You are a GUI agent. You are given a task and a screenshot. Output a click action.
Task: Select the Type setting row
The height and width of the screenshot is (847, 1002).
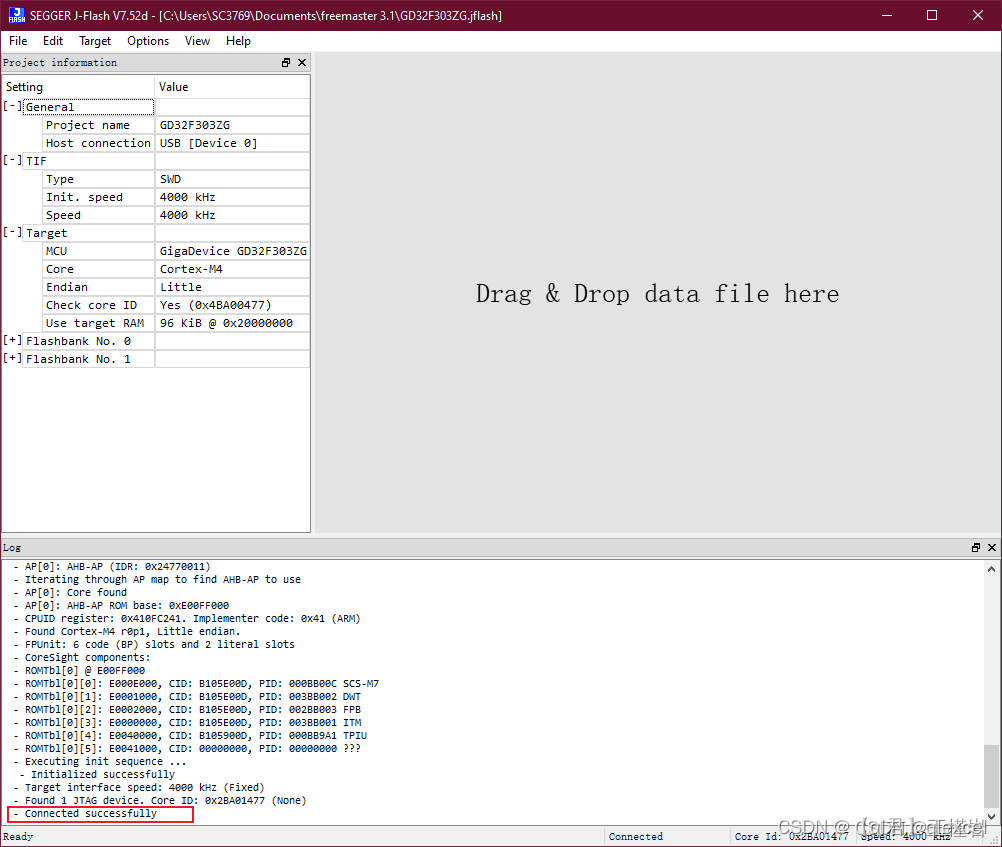pyautogui.click(x=98, y=180)
